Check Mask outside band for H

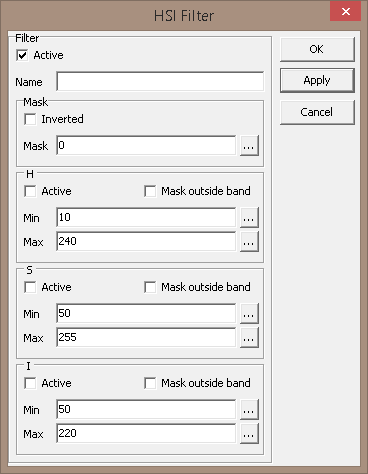(x=150, y=191)
